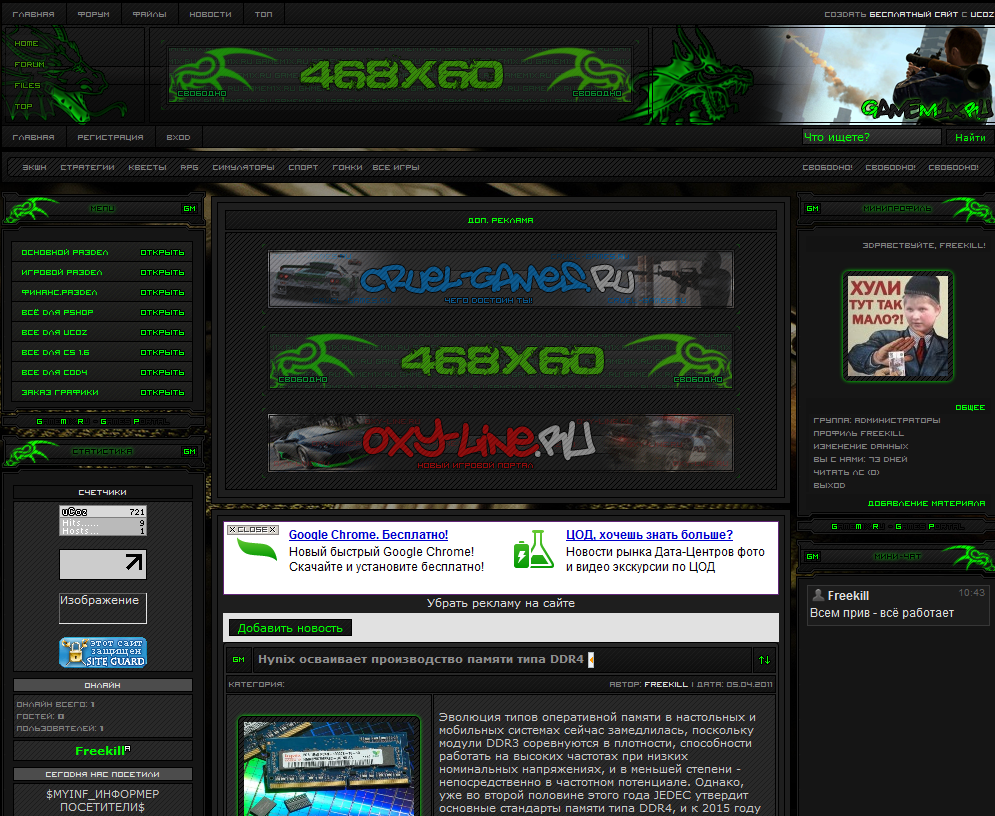
Task: Open the Cruel-Games.ru banner
Action: (x=501, y=279)
